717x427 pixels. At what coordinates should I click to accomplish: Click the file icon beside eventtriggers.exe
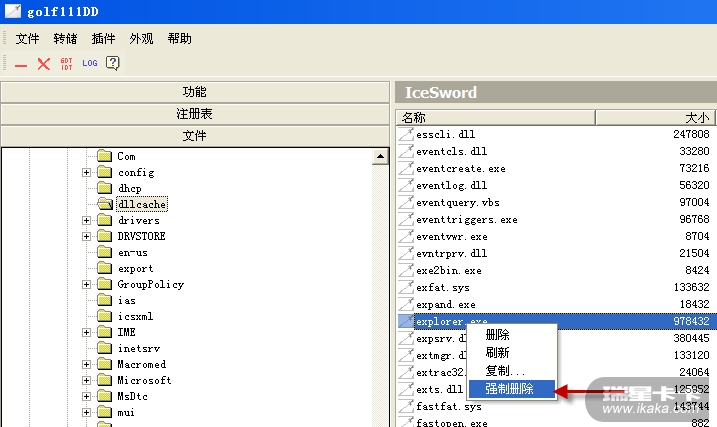pos(406,219)
